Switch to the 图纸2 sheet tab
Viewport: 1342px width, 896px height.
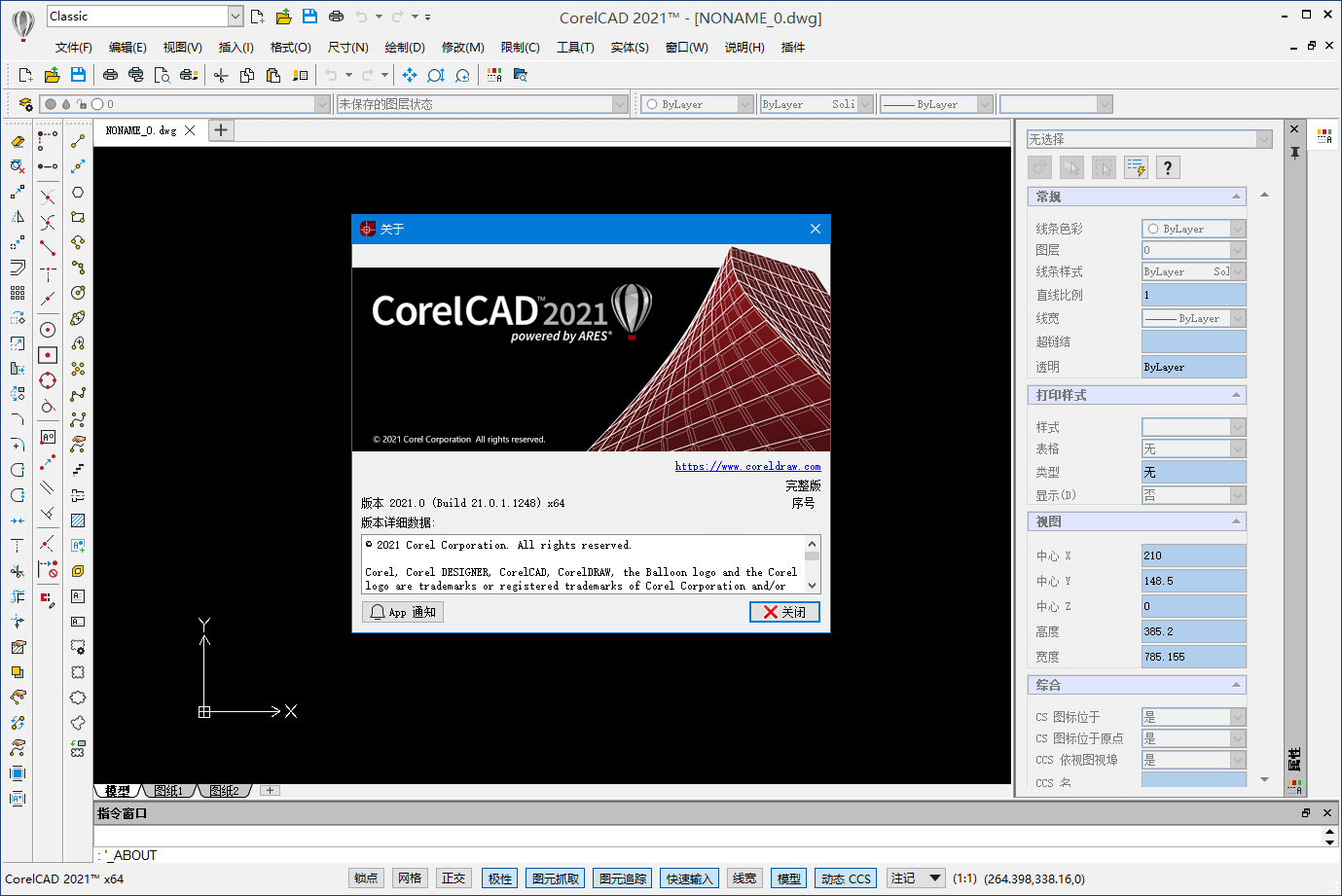point(225,791)
